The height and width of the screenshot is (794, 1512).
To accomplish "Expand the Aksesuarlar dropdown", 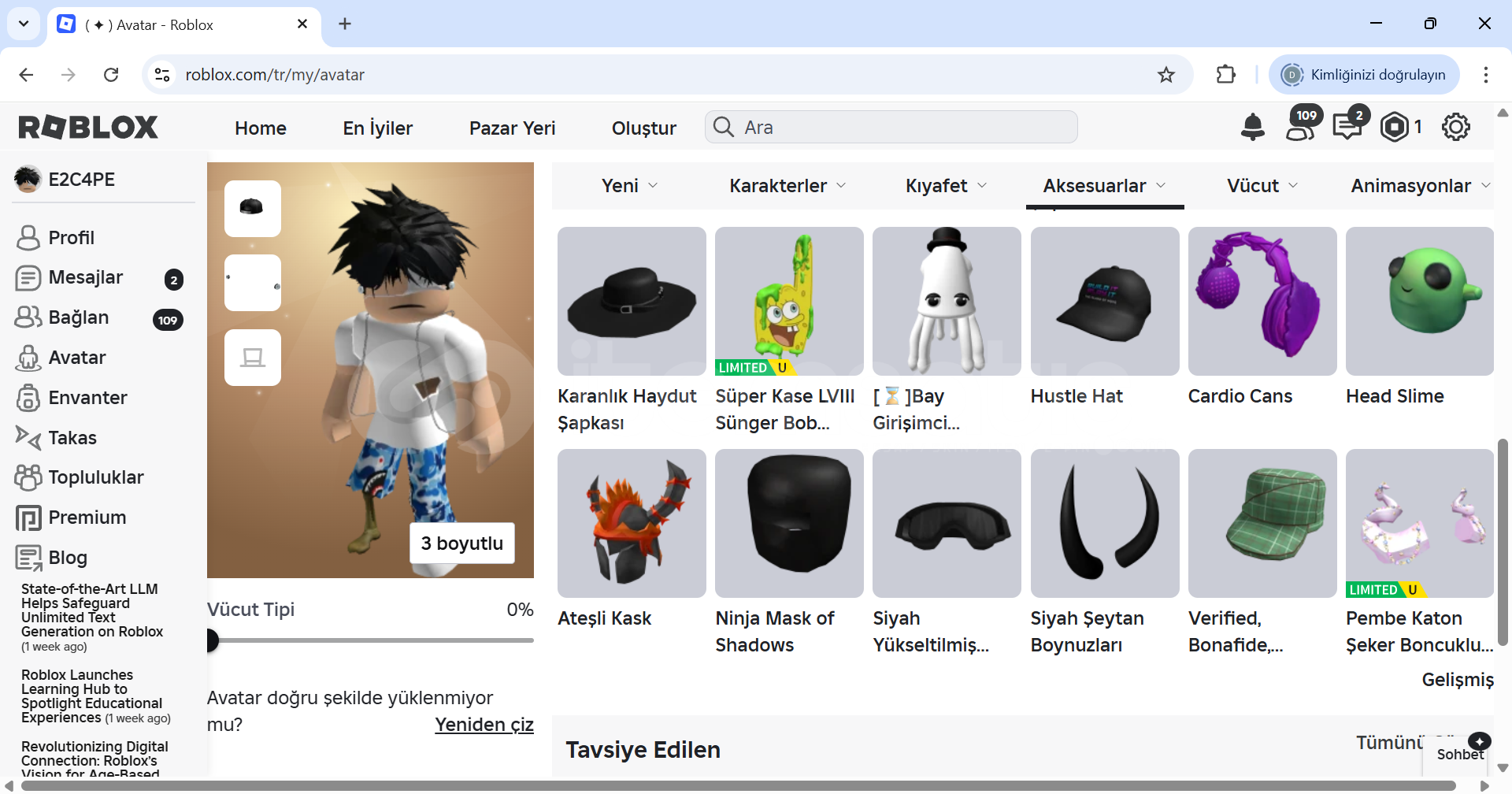I will pyautogui.click(x=1104, y=186).
